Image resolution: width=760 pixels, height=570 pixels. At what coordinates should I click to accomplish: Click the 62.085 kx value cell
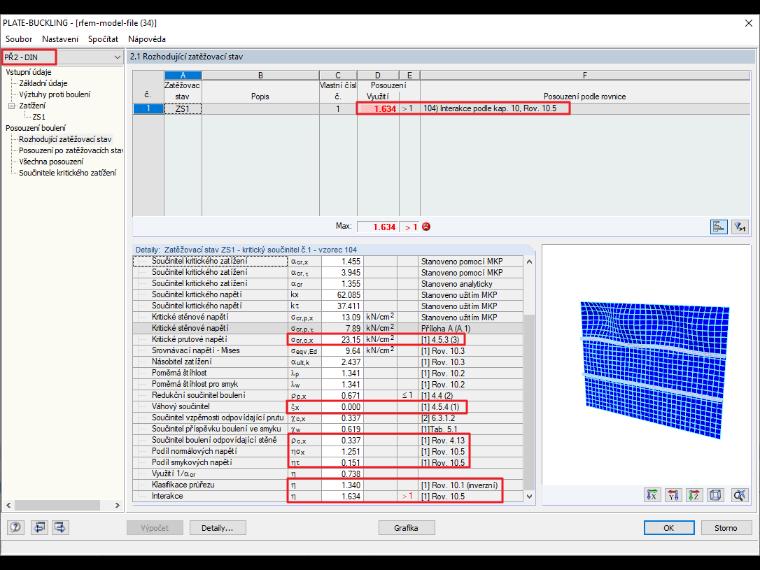[342, 295]
